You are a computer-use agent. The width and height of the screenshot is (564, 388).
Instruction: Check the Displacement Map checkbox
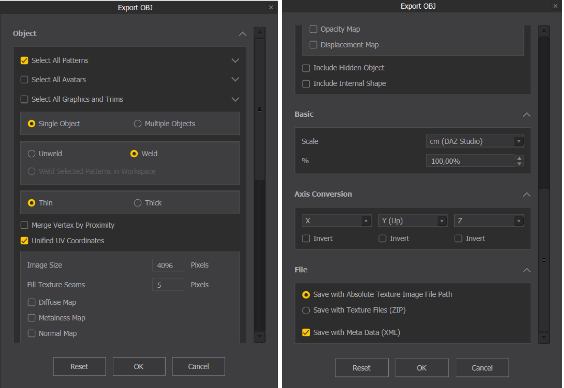pos(313,45)
